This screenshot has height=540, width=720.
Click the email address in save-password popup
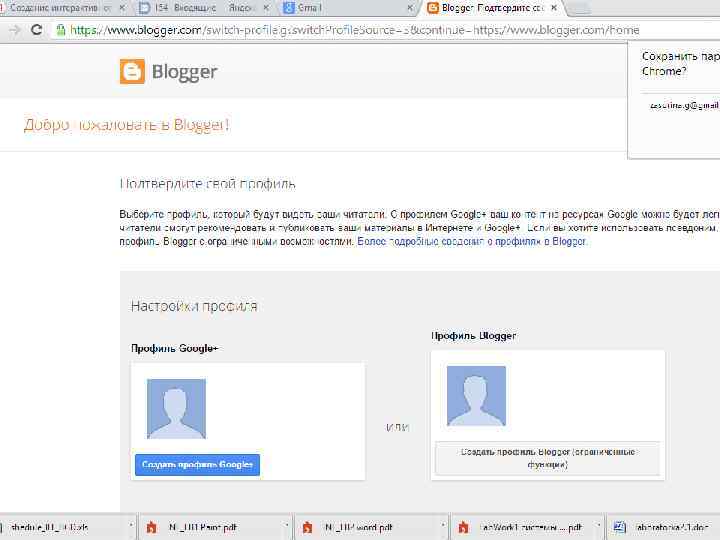(x=684, y=106)
